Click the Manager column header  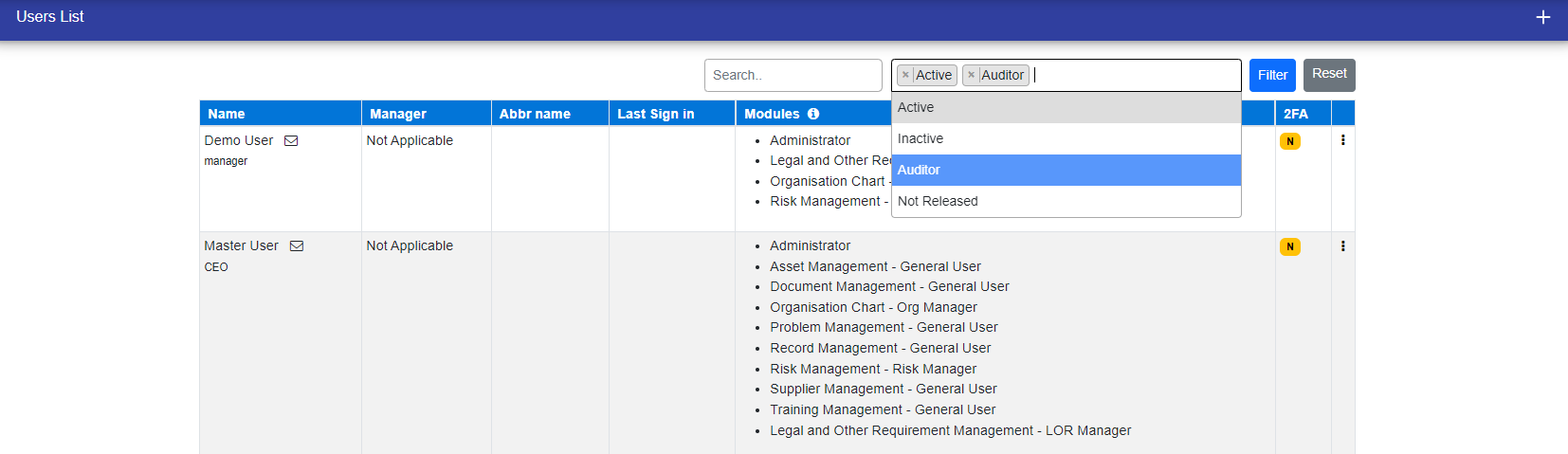coord(398,114)
